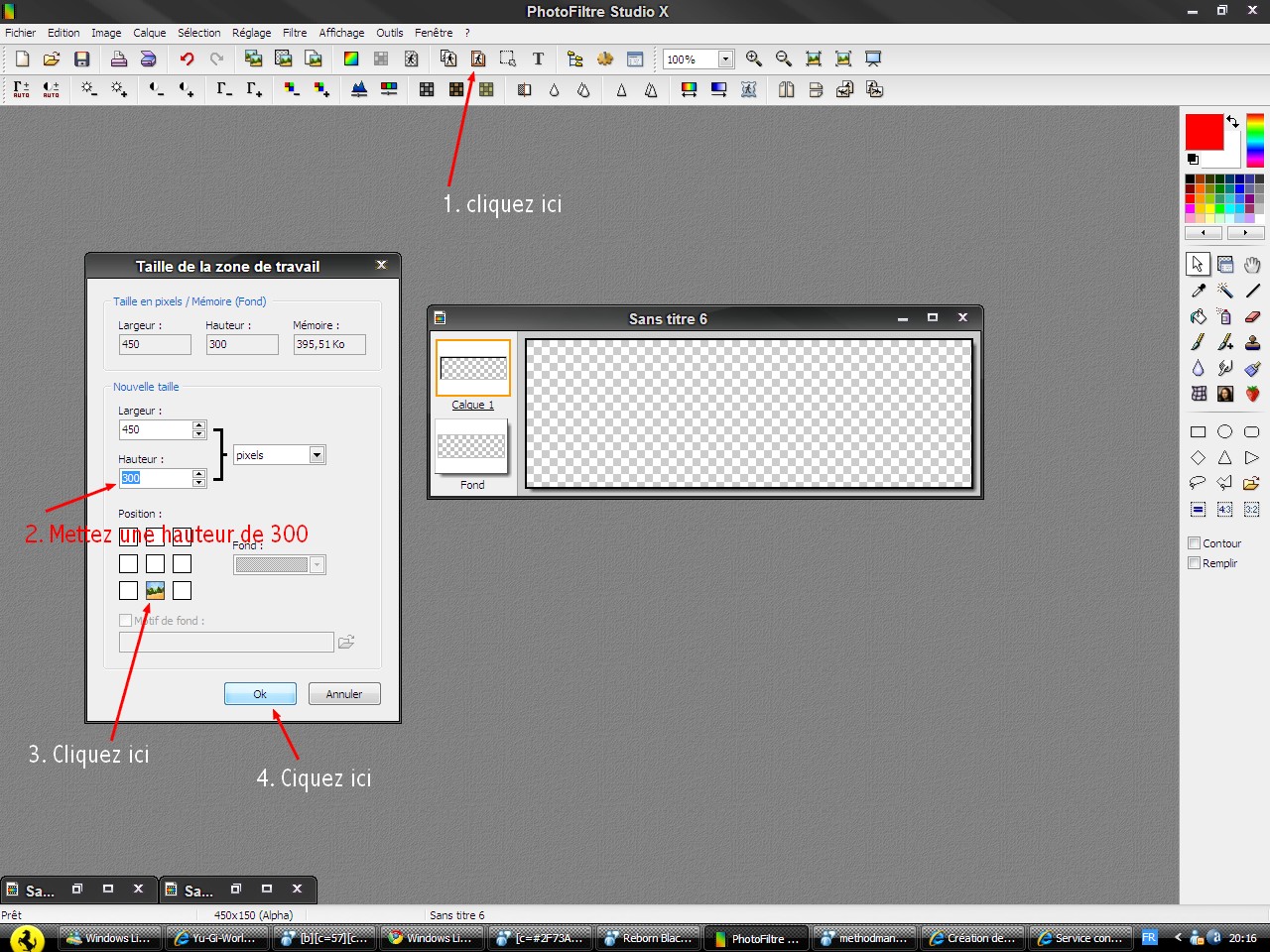This screenshot has width=1270, height=952.
Task: Select the bottom-right Position box
Action: coord(182,590)
